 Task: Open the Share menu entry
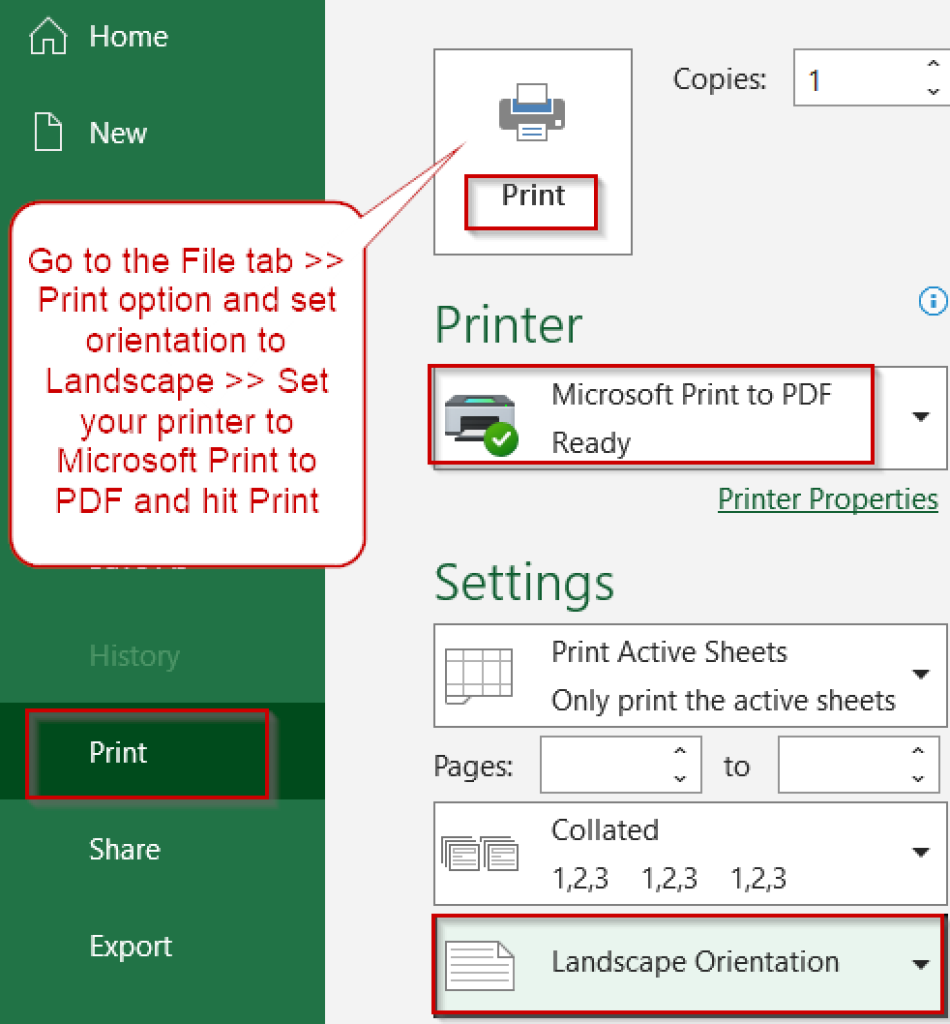124,849
